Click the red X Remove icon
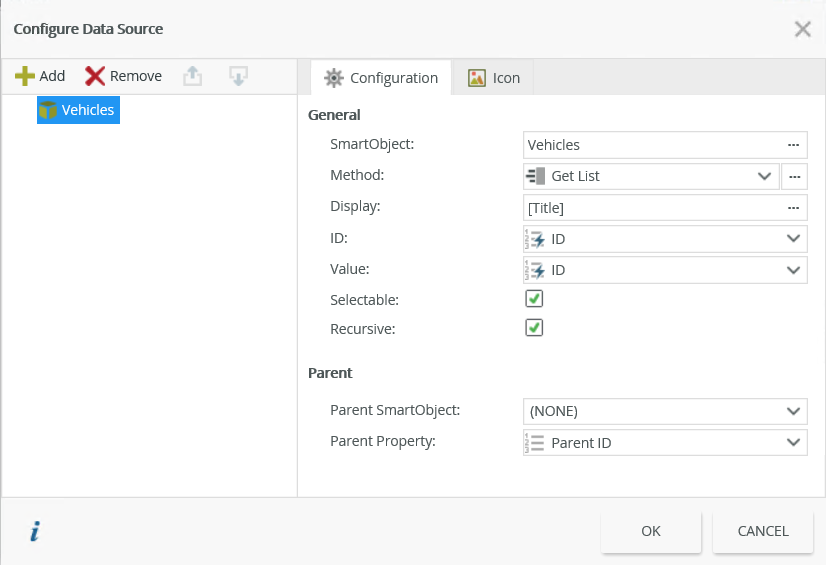The width and height of the screenshot is (826, 565). coord(95,76)
